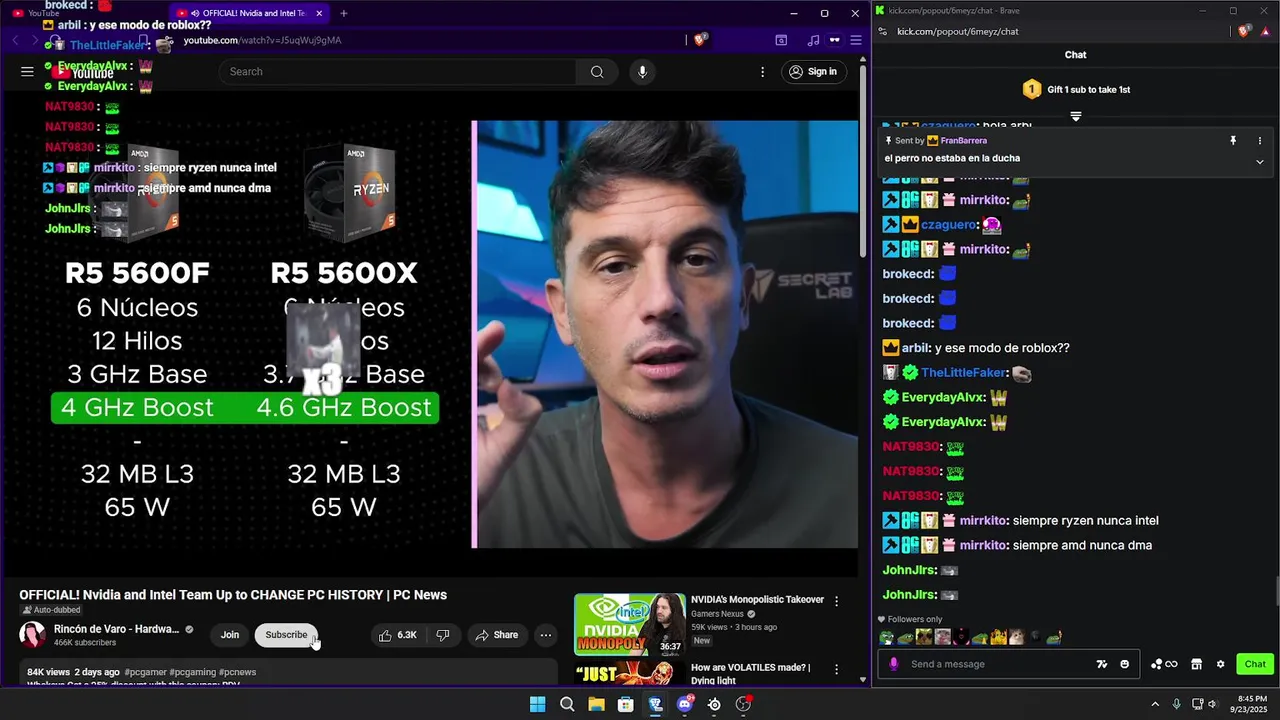Click FranBarrera username in pinned message
1280x720 pixels.
[963, 141]
